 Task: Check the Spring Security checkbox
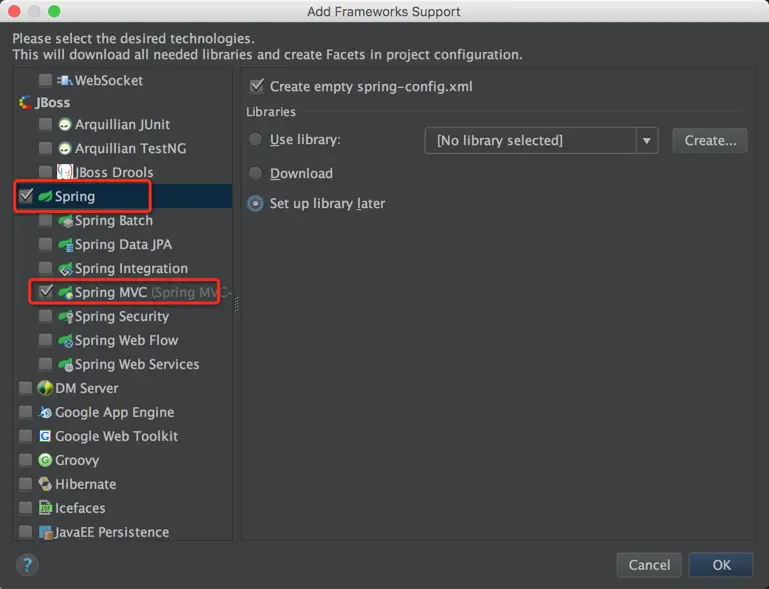tap(45, 316)
